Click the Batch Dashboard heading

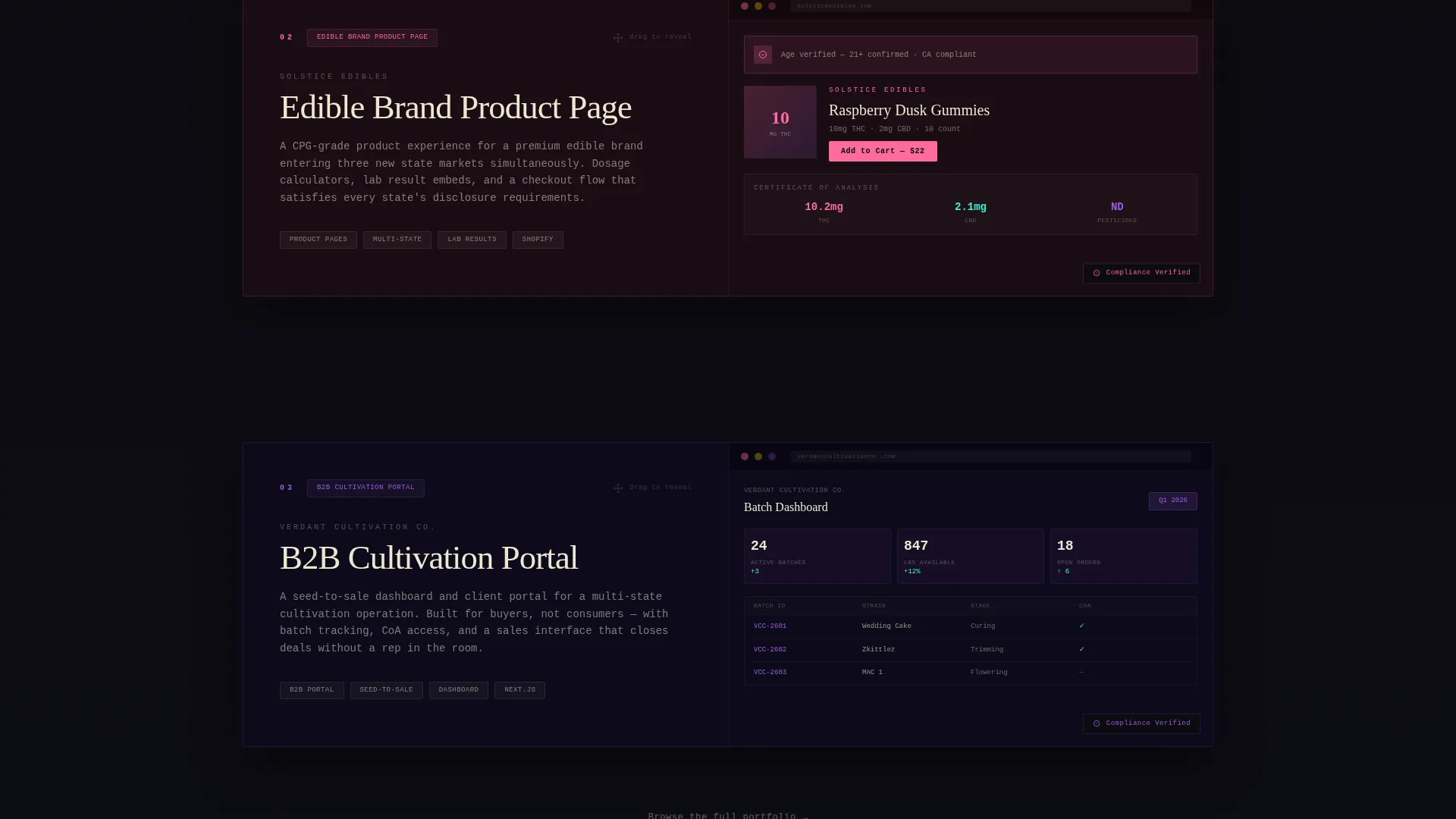pyautogui.click(x=786, y=507)
